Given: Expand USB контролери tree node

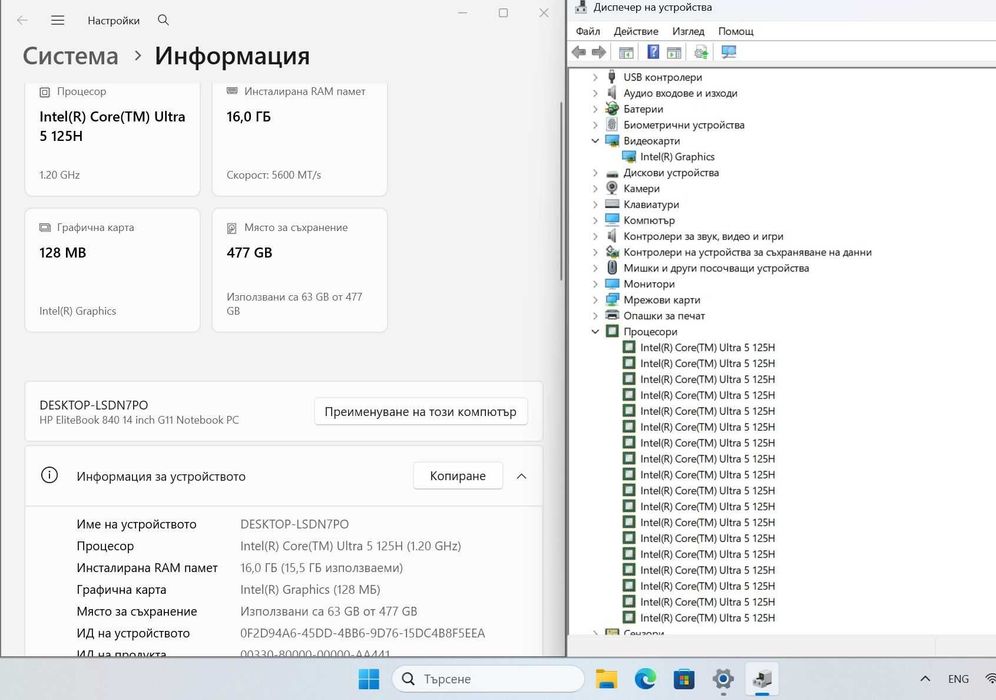Looking at the screenshot, I should (x=595, y=77).
